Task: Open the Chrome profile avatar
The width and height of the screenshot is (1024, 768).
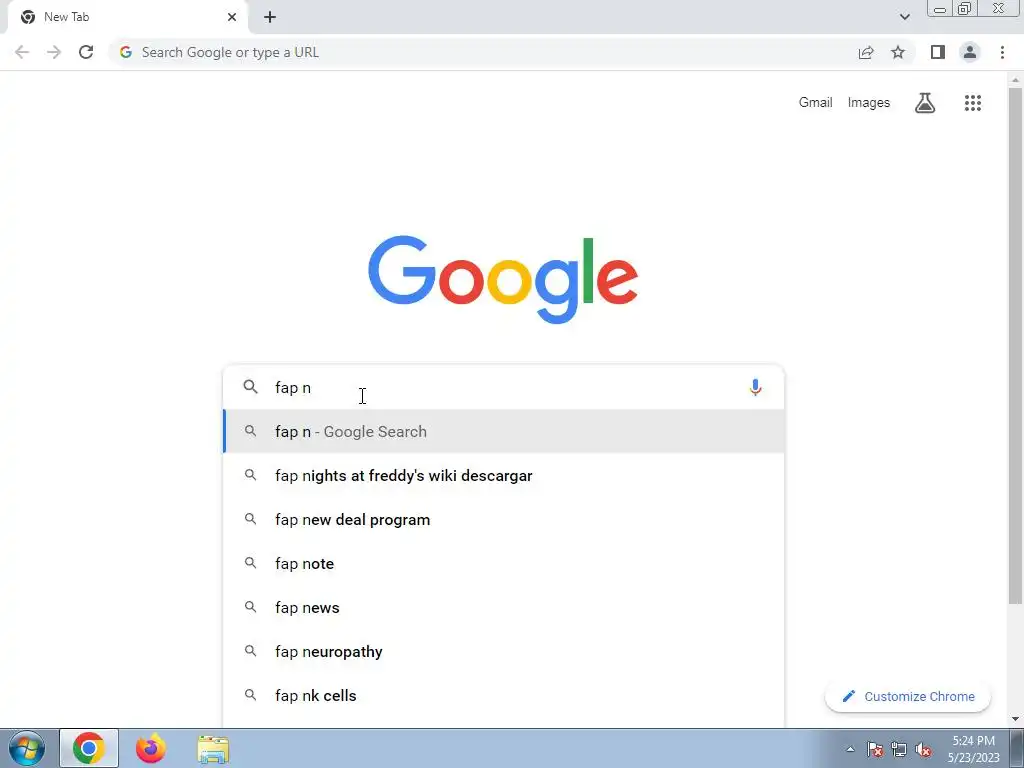Action: point(970,52)
